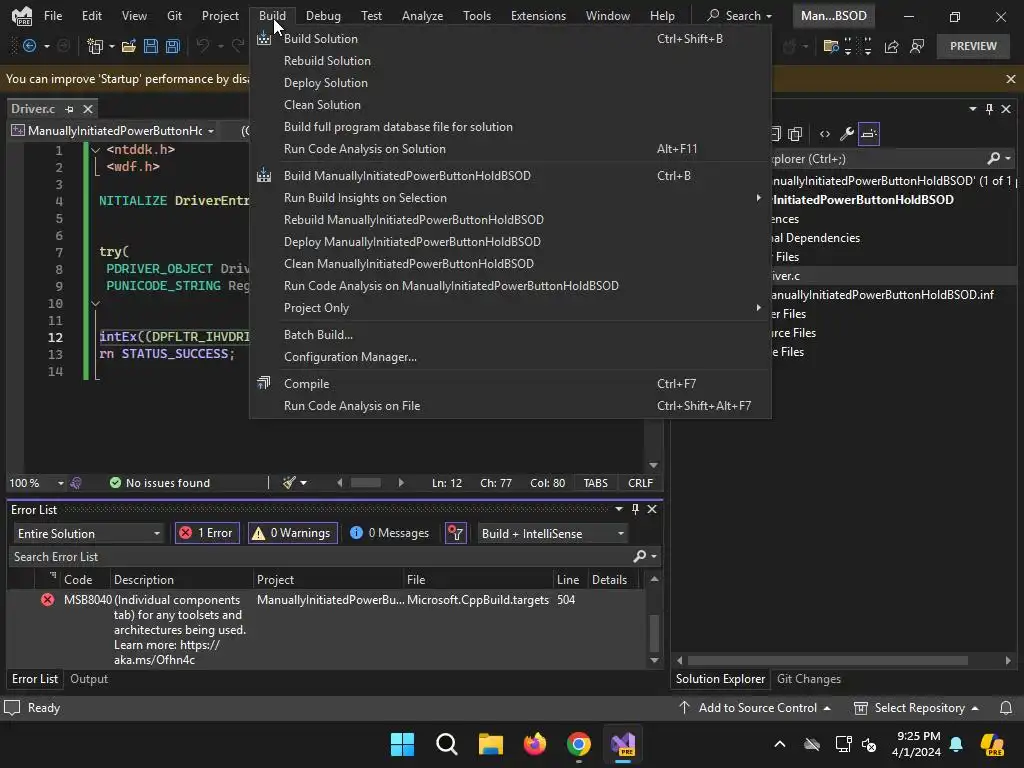Viewport: 1024px width, 768px height.
Task: Click the Save floppy disk icon
Action: coord(151,46)
